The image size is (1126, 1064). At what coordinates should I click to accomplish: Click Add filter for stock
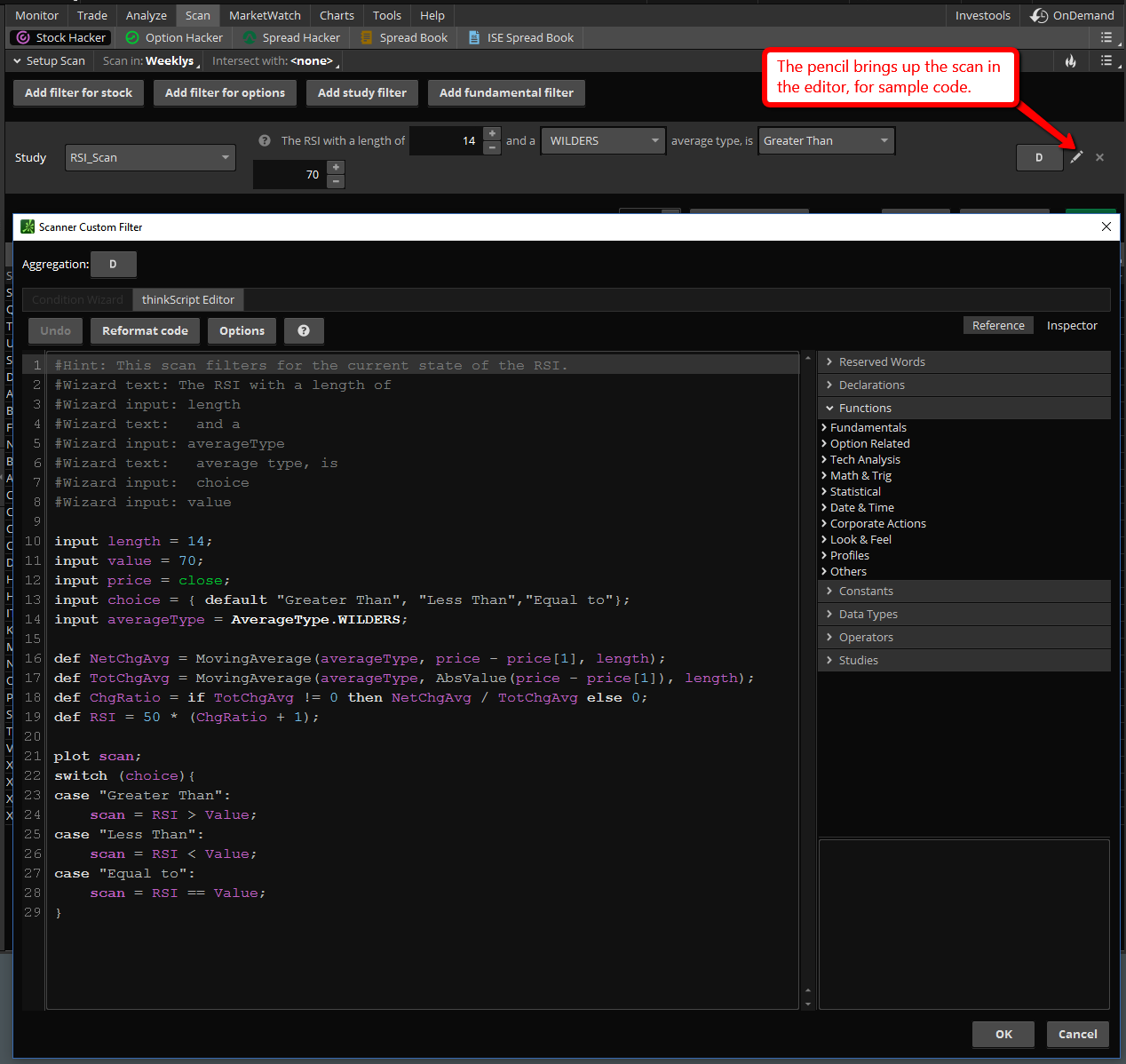pyautogui.click(x=78, y=92)
